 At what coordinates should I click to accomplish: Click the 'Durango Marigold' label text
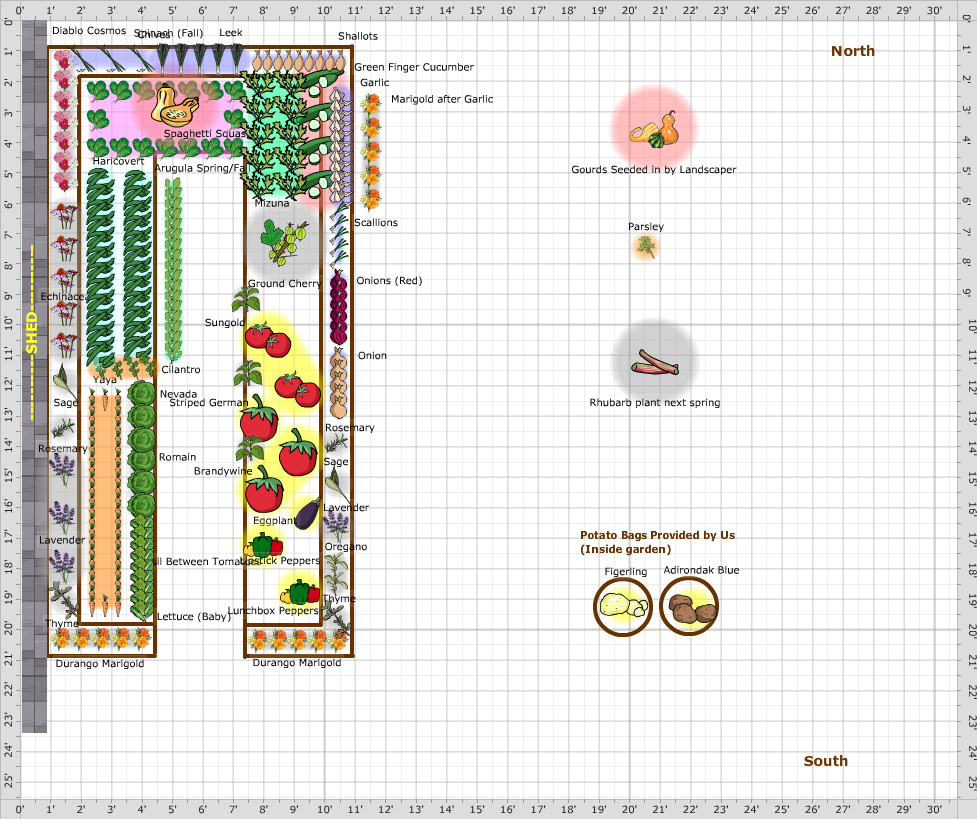coord(102,662)
